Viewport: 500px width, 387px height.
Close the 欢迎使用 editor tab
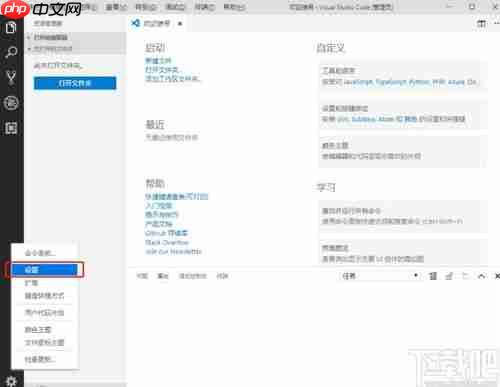[x=180, y=24]
